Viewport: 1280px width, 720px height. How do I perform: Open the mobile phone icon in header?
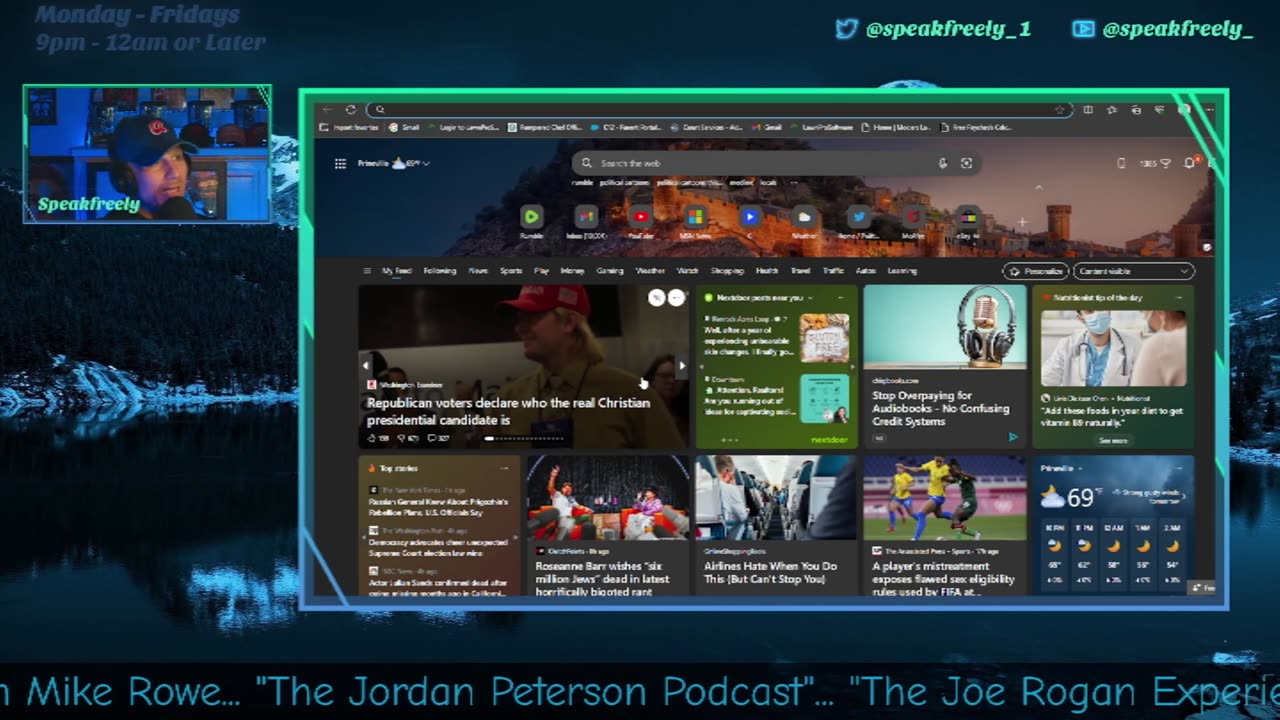pos(1121,163)
